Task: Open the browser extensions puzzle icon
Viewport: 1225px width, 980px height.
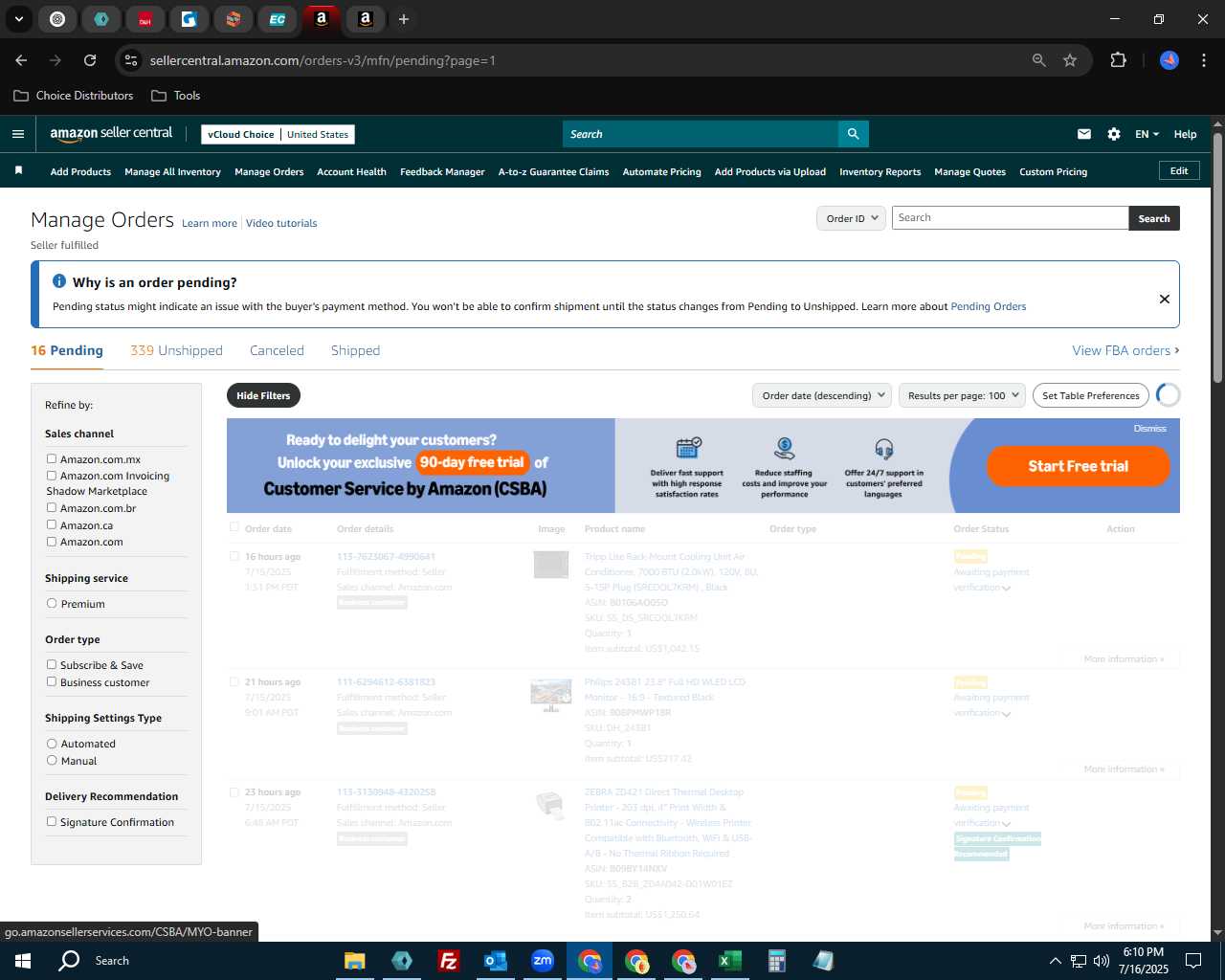Action: coord(1118,60)
